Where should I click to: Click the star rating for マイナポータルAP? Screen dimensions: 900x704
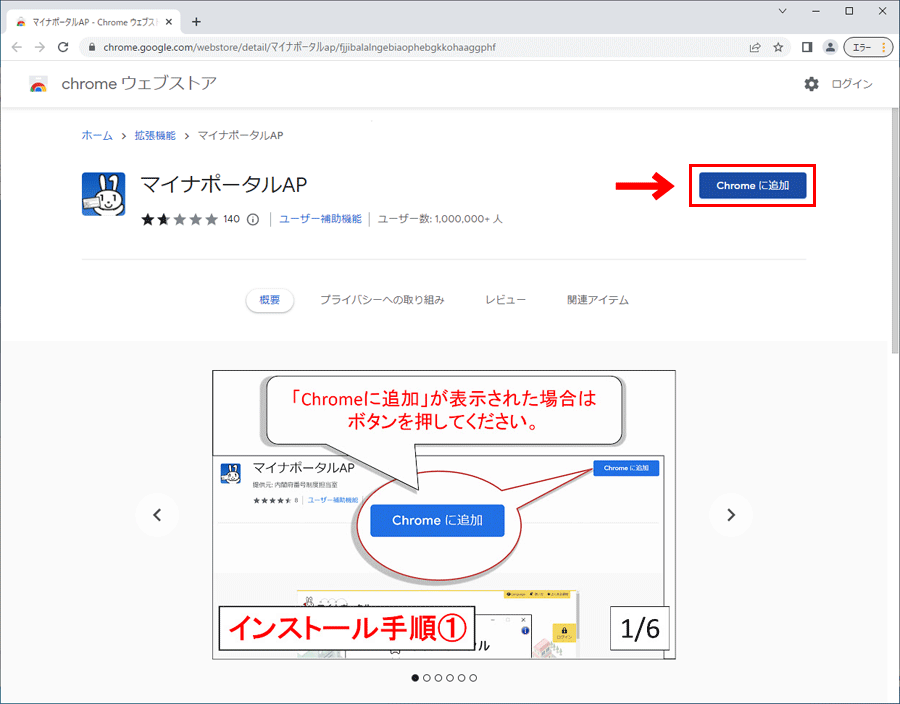click(180, 219)
